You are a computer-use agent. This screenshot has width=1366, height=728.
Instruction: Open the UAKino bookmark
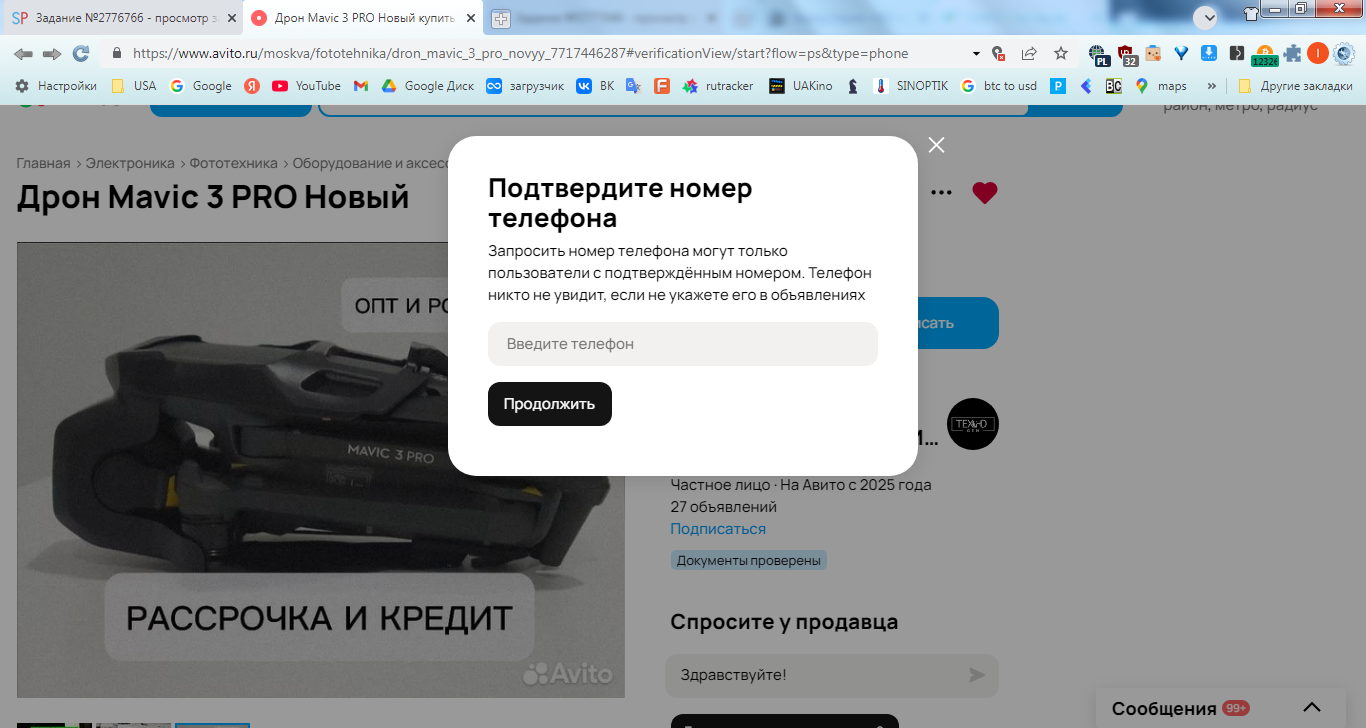click(x=801, y=86)
